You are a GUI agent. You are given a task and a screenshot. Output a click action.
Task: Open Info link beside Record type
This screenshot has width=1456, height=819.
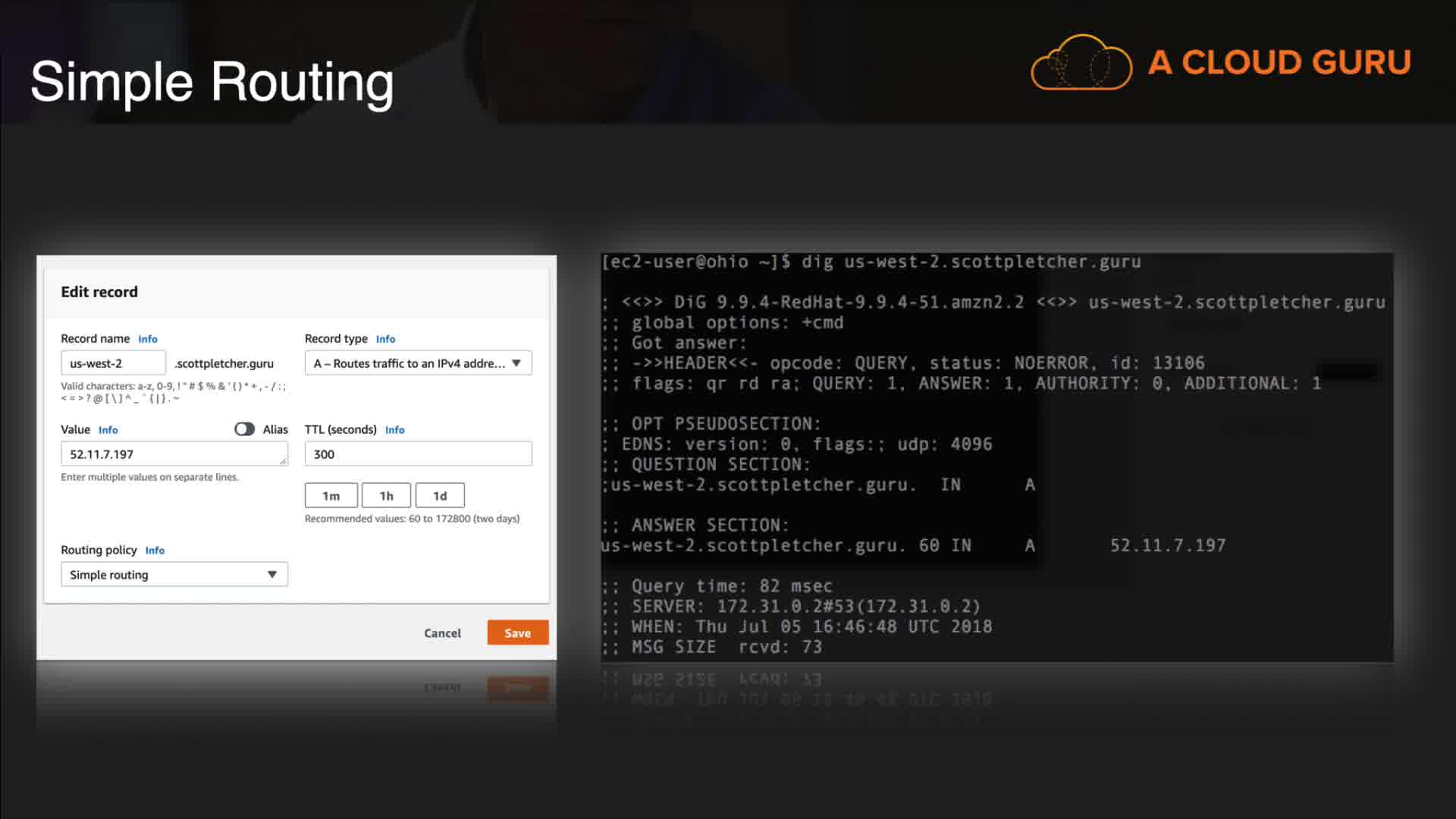385,339
